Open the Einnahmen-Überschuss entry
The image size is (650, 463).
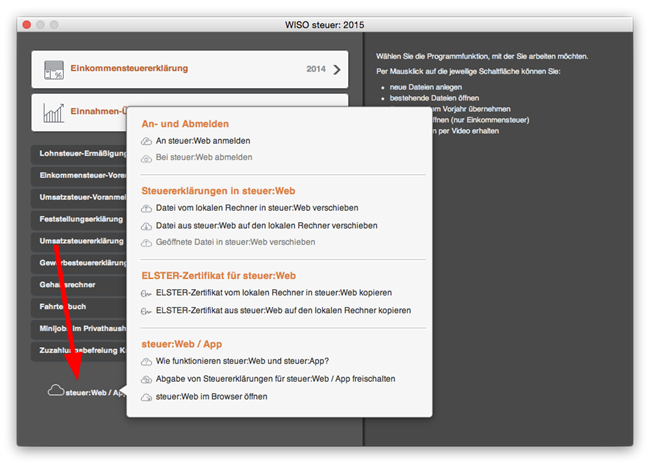pos(79,113)
